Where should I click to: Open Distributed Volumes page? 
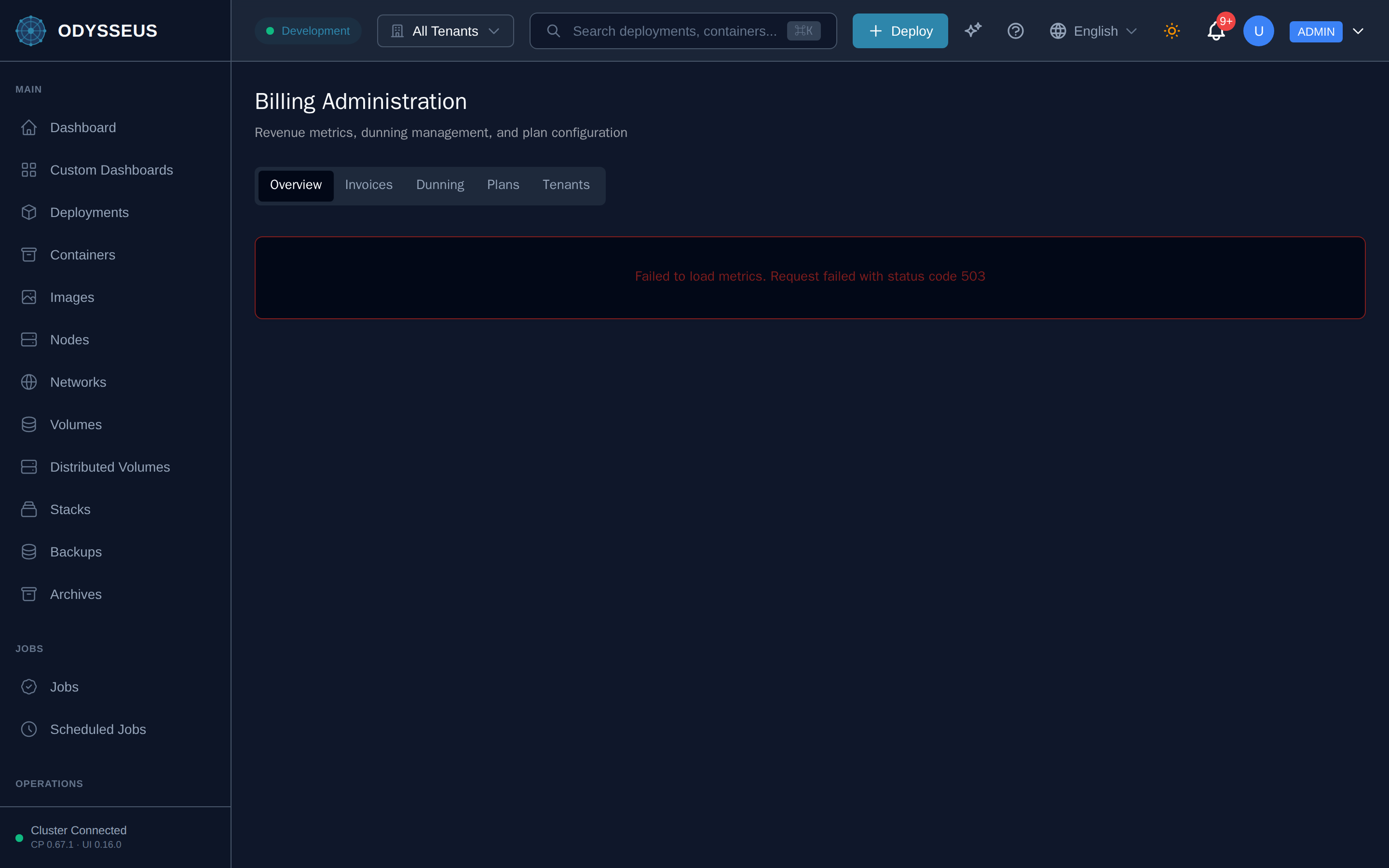(x=115, y=467)
